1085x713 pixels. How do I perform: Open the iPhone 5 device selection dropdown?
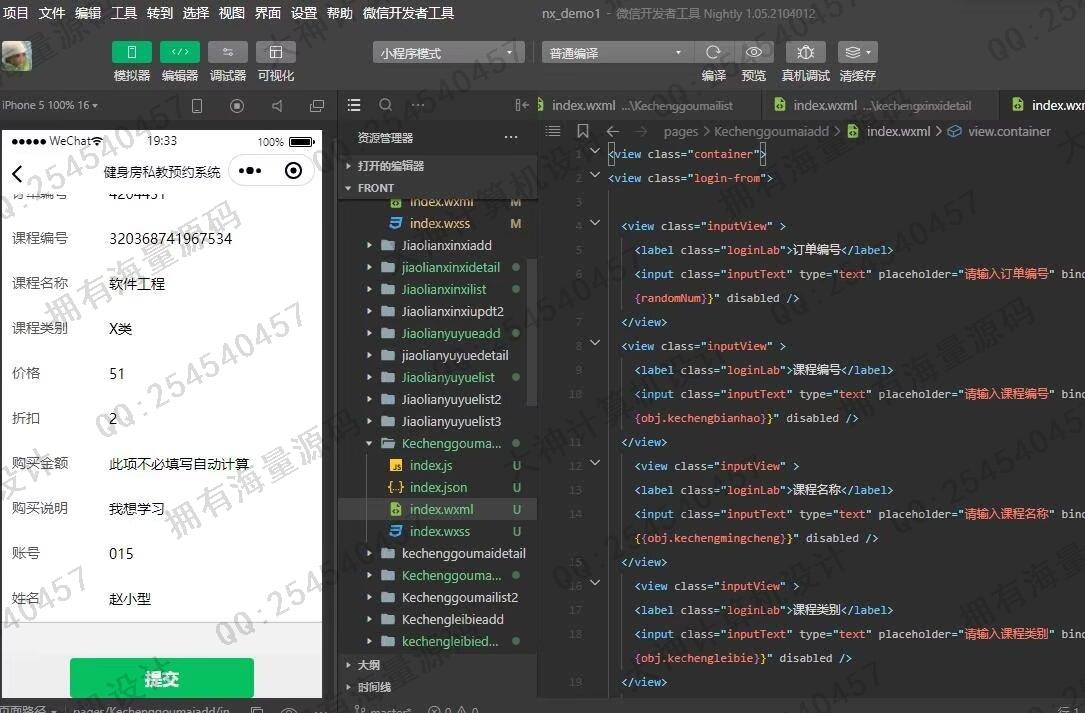50,105
